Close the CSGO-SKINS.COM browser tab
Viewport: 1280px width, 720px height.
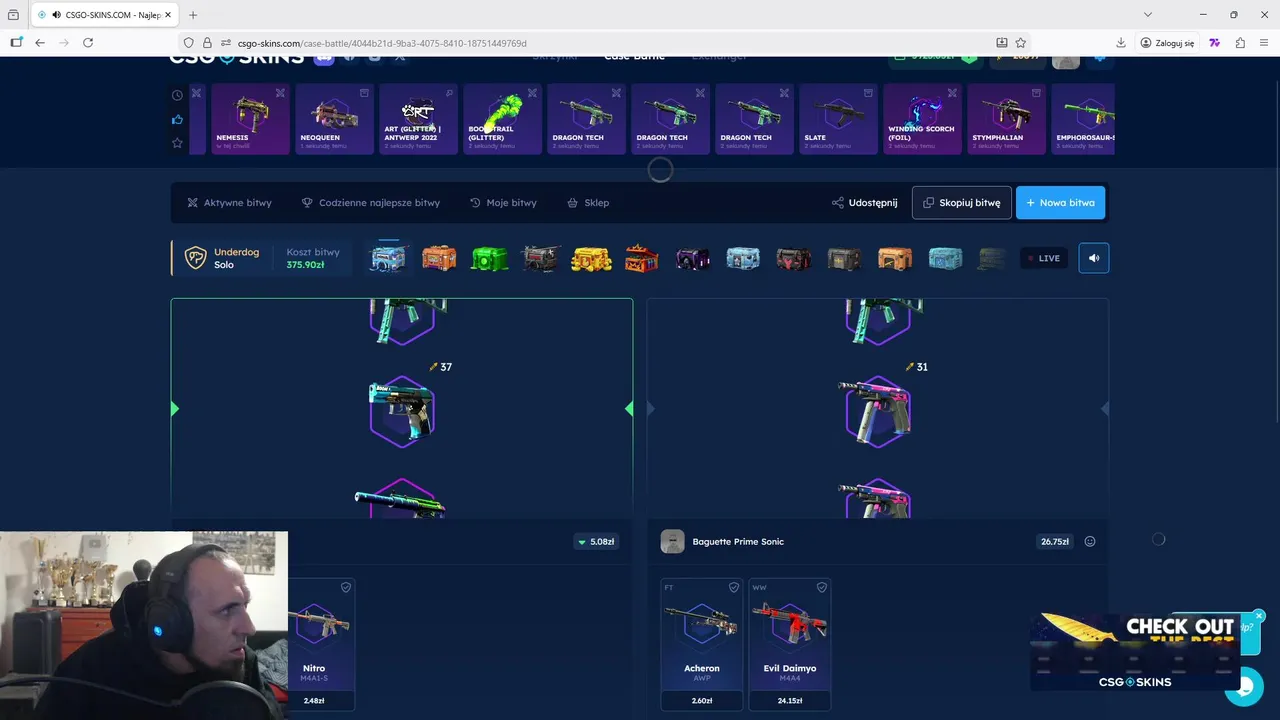tap(166, 15)
